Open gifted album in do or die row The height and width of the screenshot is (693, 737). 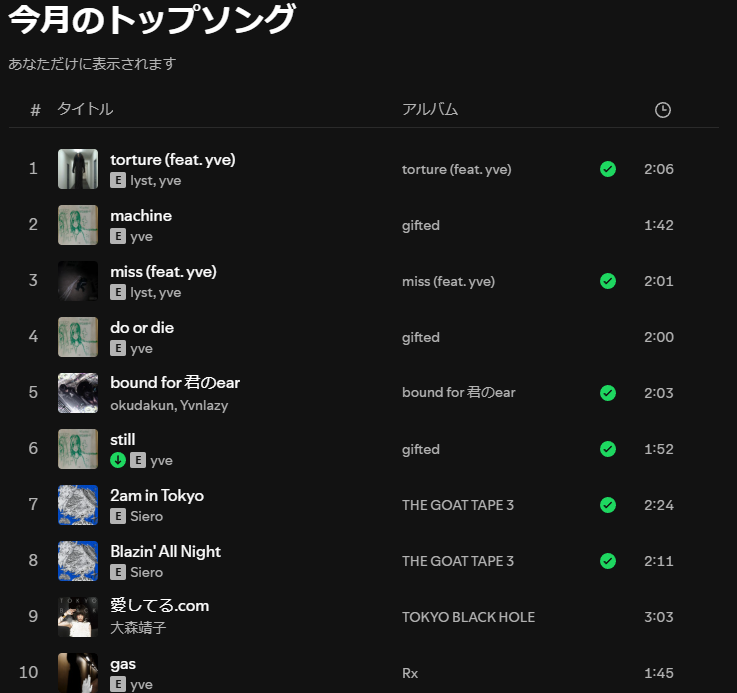421,337
